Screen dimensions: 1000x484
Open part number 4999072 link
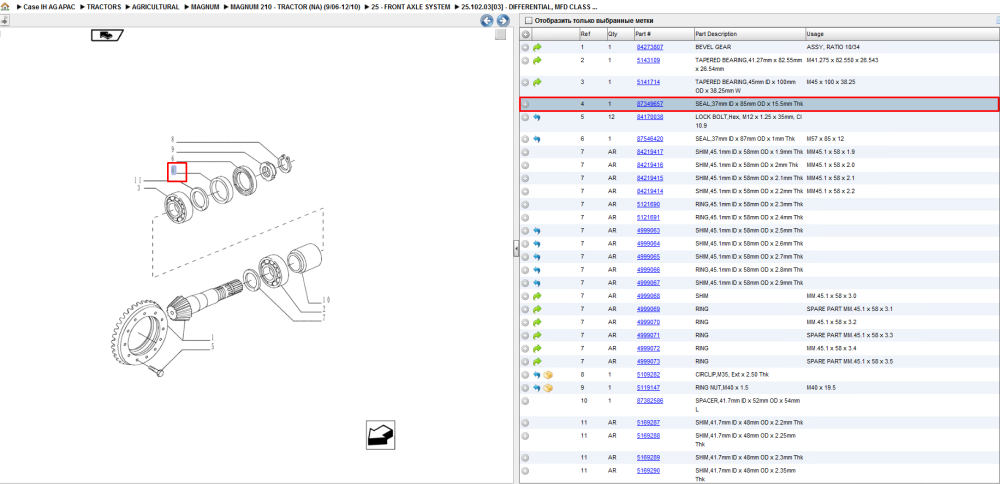(648, 348)
